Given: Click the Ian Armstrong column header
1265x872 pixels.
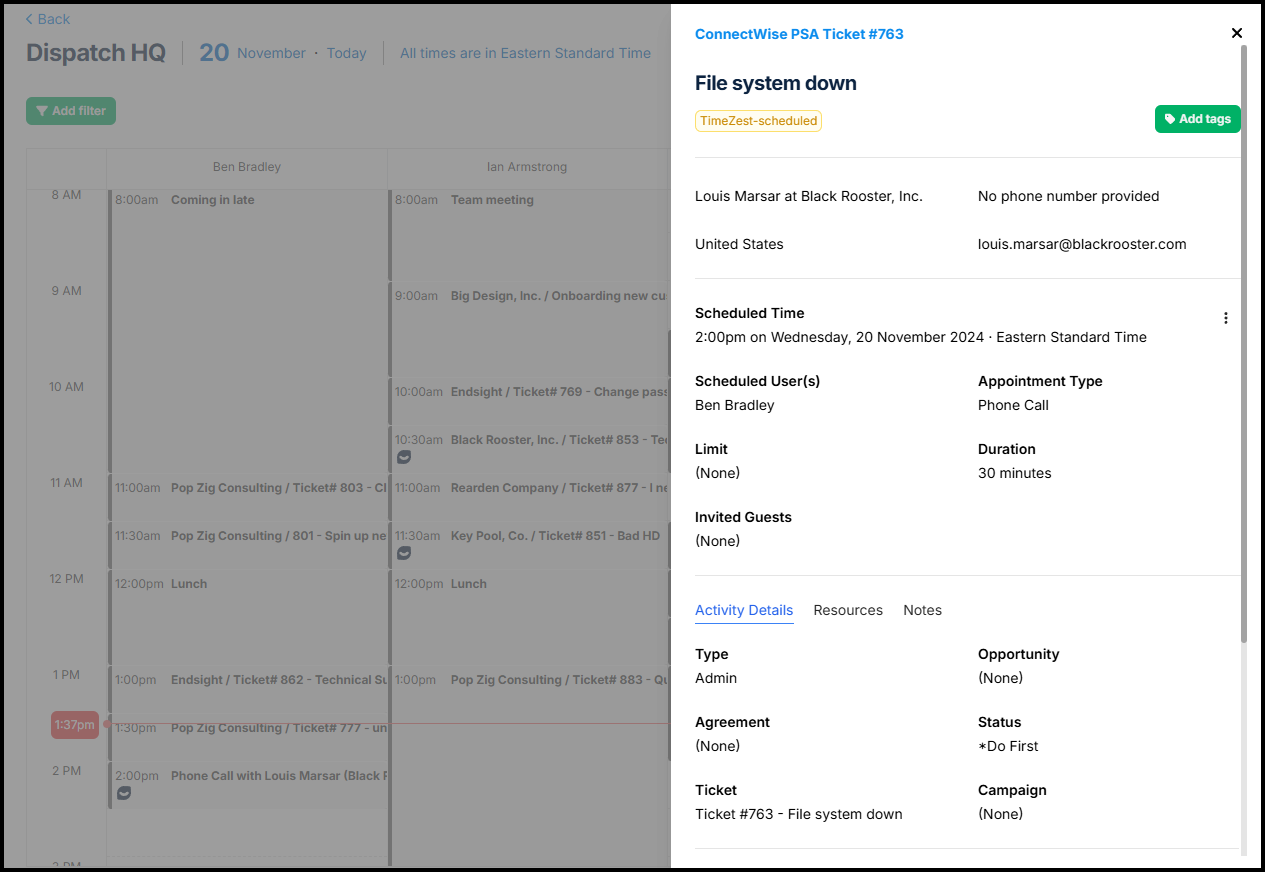Looking at the screenshot, I should [x=528, y=167].
